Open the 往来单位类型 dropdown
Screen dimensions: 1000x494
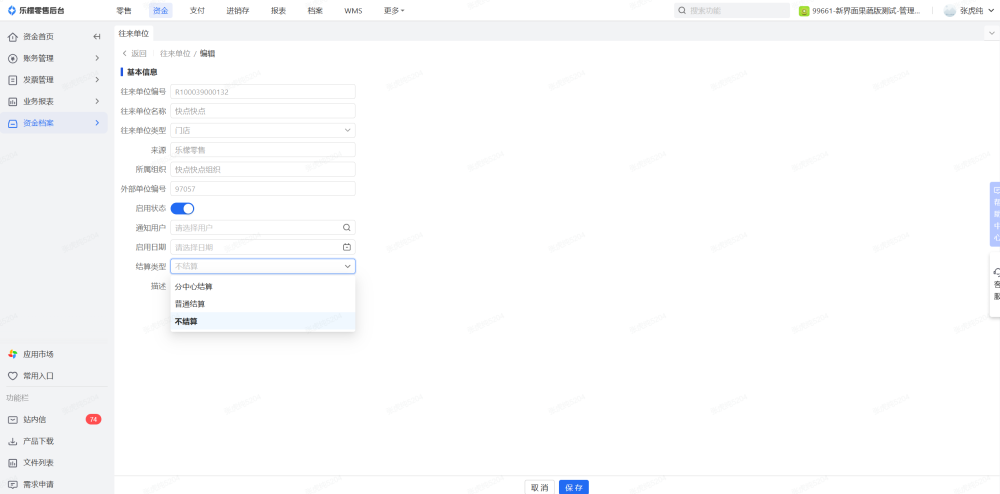pyautogui.click(x=263, y=130)
